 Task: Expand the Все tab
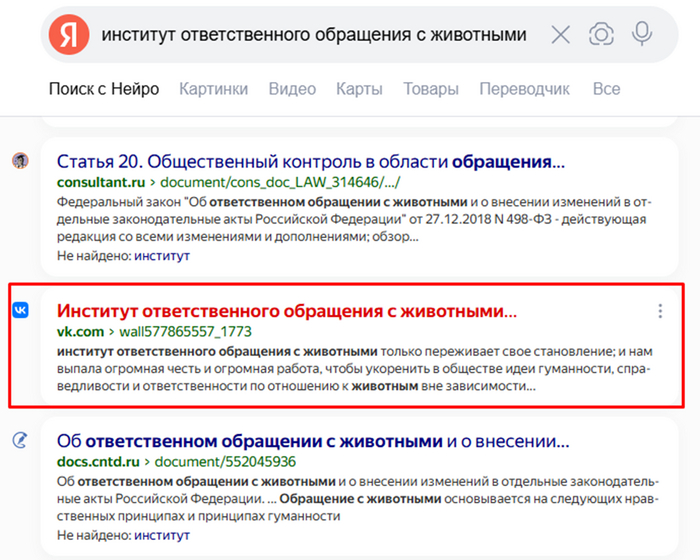606,89
